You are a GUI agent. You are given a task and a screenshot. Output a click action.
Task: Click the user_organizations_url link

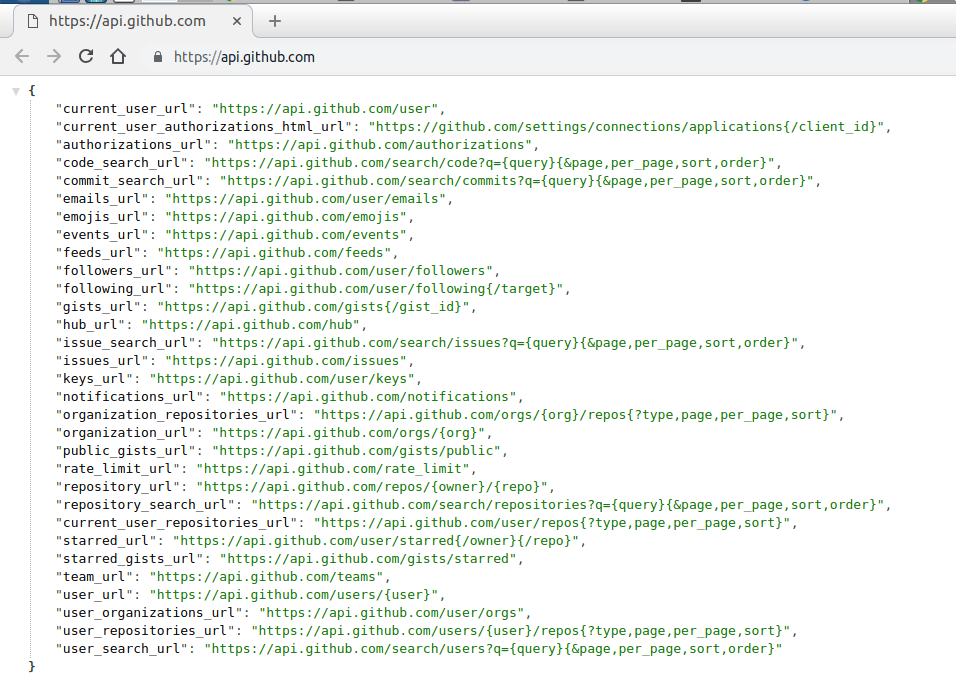[x=393, y=612]
